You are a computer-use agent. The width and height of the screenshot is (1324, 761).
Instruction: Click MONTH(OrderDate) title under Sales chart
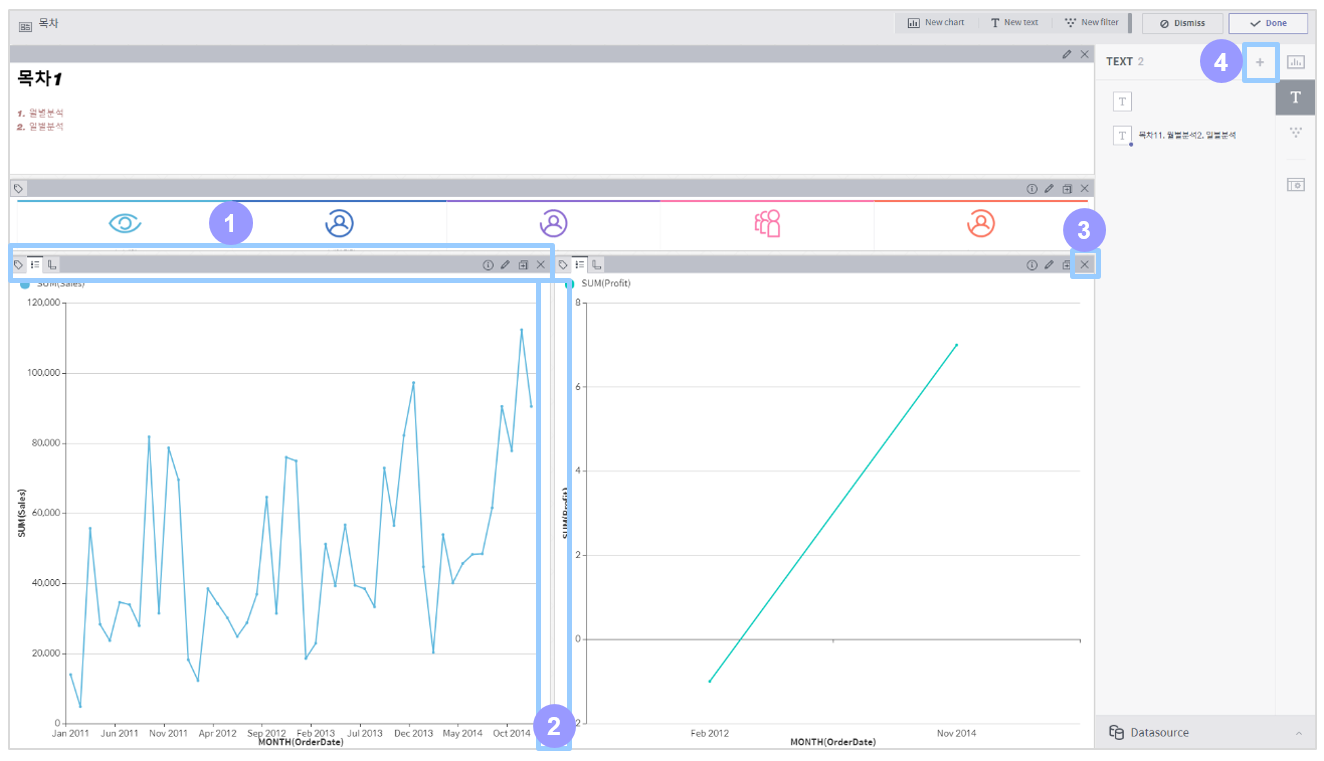(x=300, y=743)
